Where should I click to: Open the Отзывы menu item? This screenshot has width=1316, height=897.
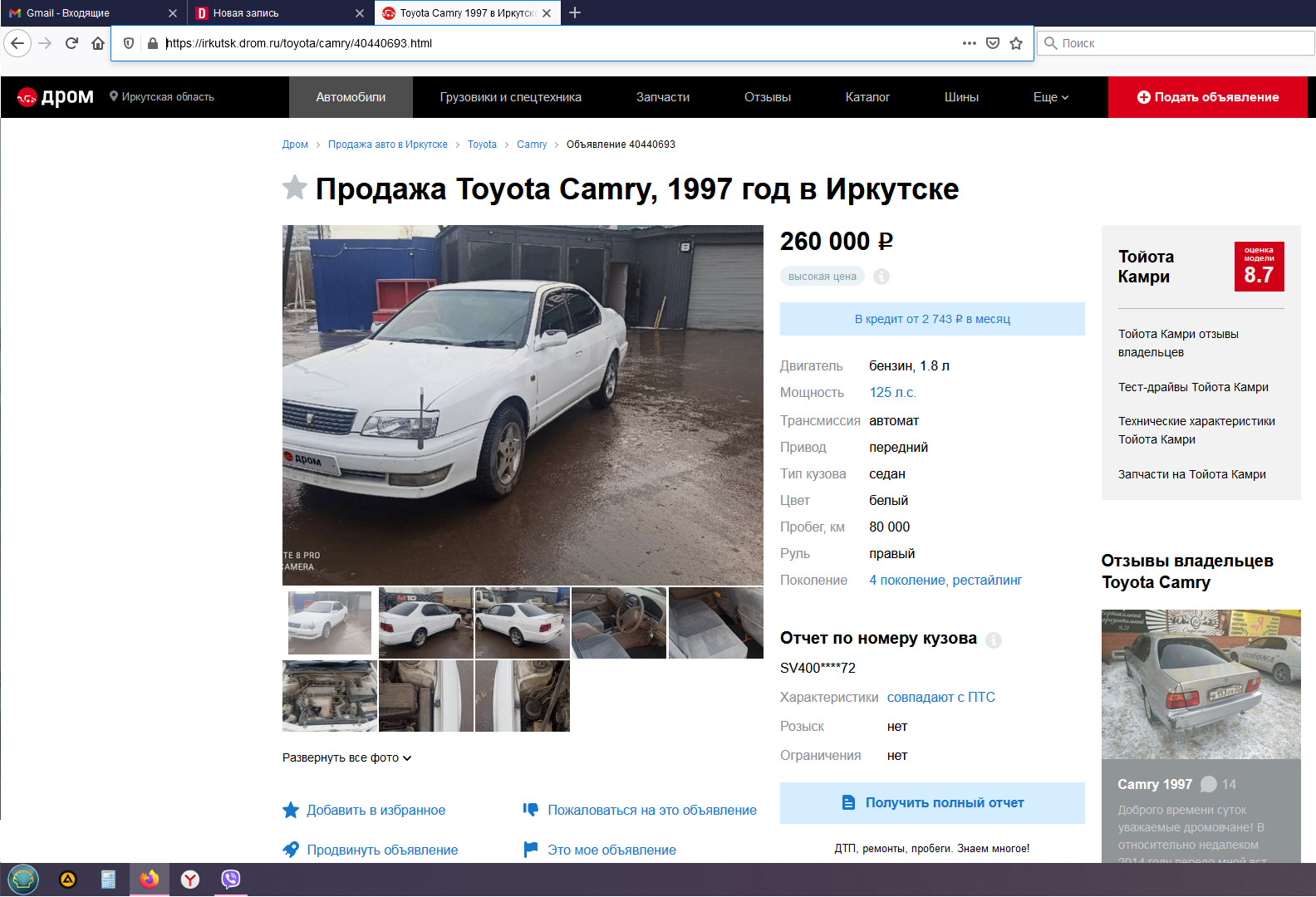coord(768,97)
